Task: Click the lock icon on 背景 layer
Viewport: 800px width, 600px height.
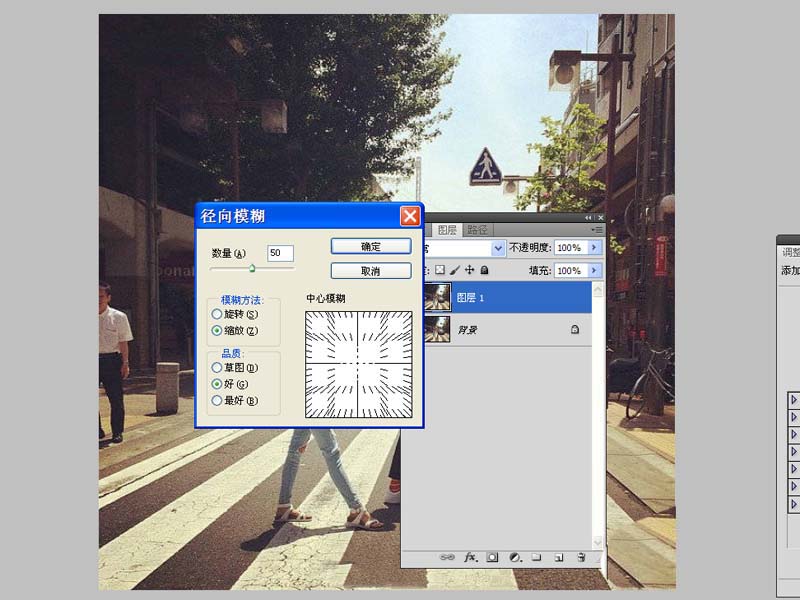Action: point(574,330)
